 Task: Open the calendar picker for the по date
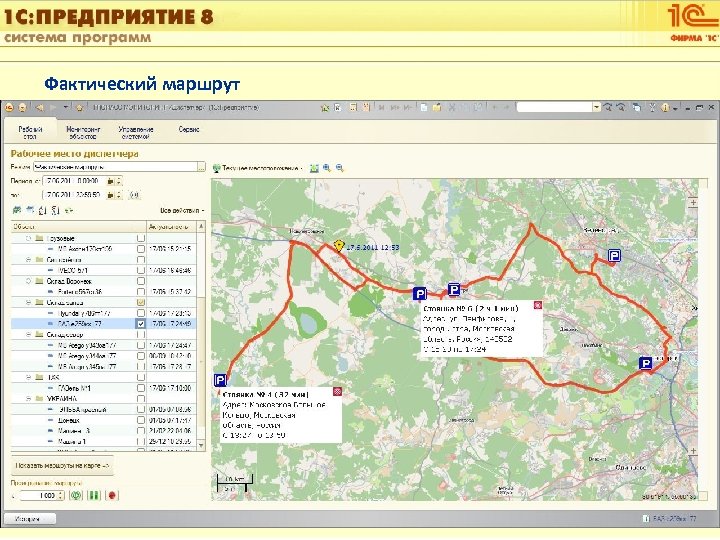click(x=110, y=195)
